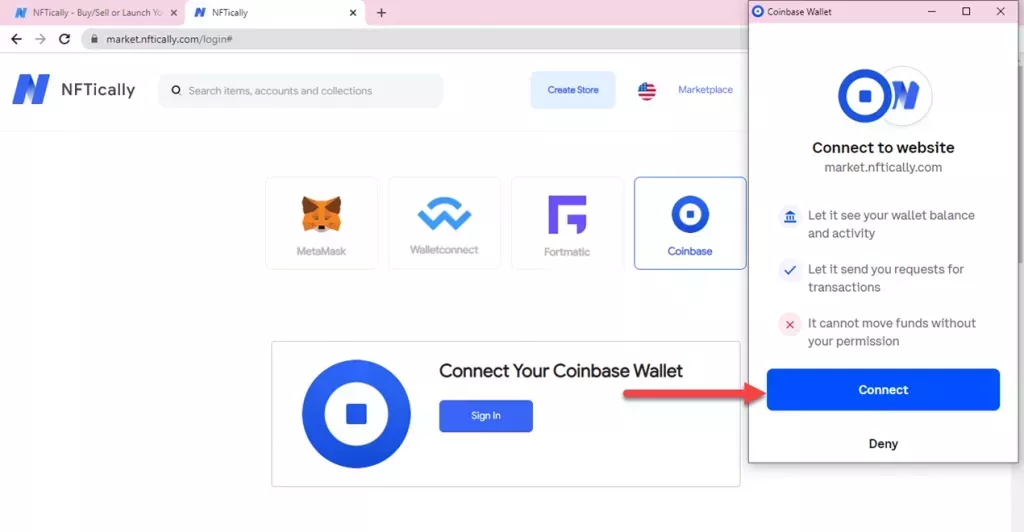Focus the search items and collections field
The height and width of the screenshot is (532, 1024).
(300, 91)
